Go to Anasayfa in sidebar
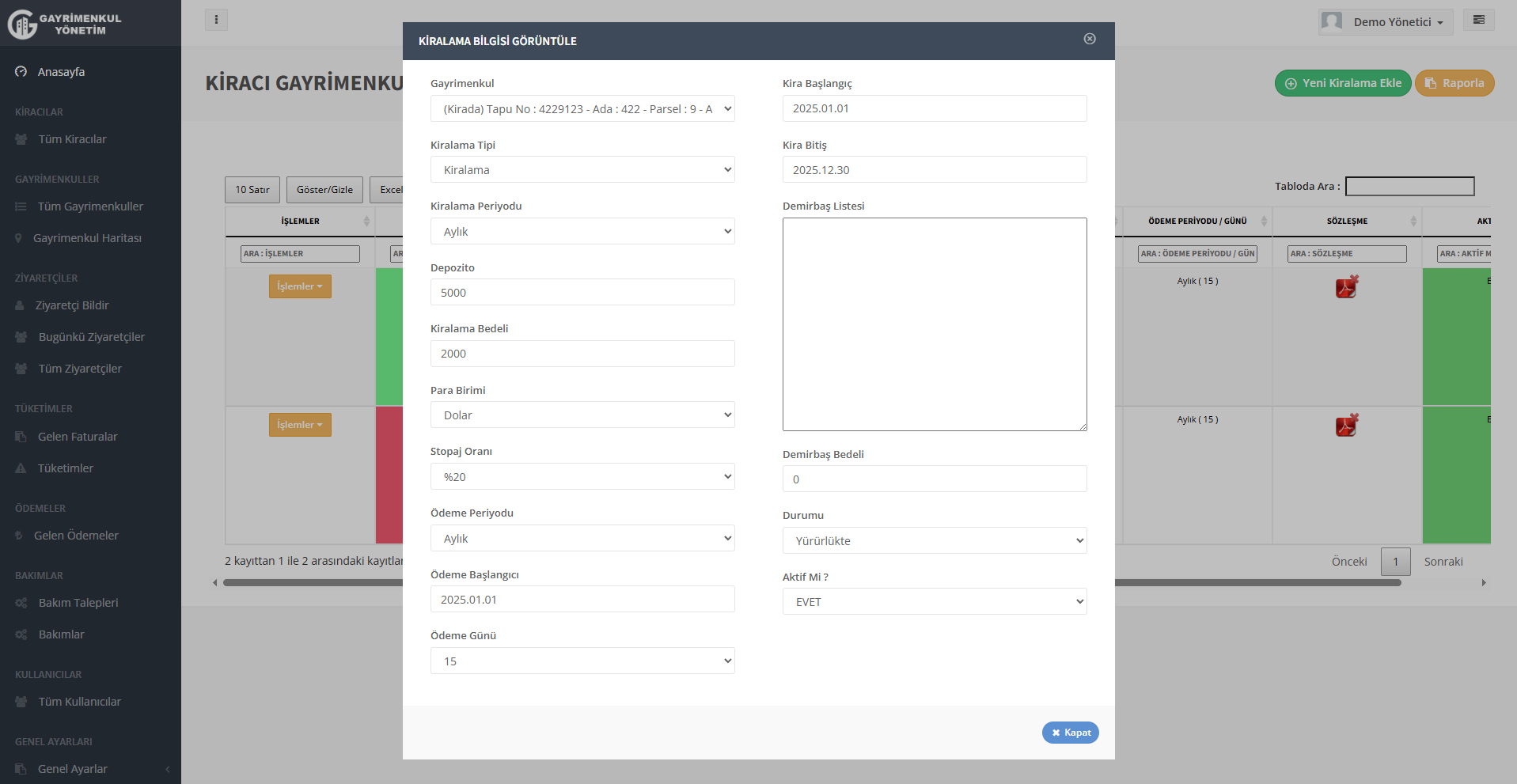1517x784 pixels. [x=61, y=72]
